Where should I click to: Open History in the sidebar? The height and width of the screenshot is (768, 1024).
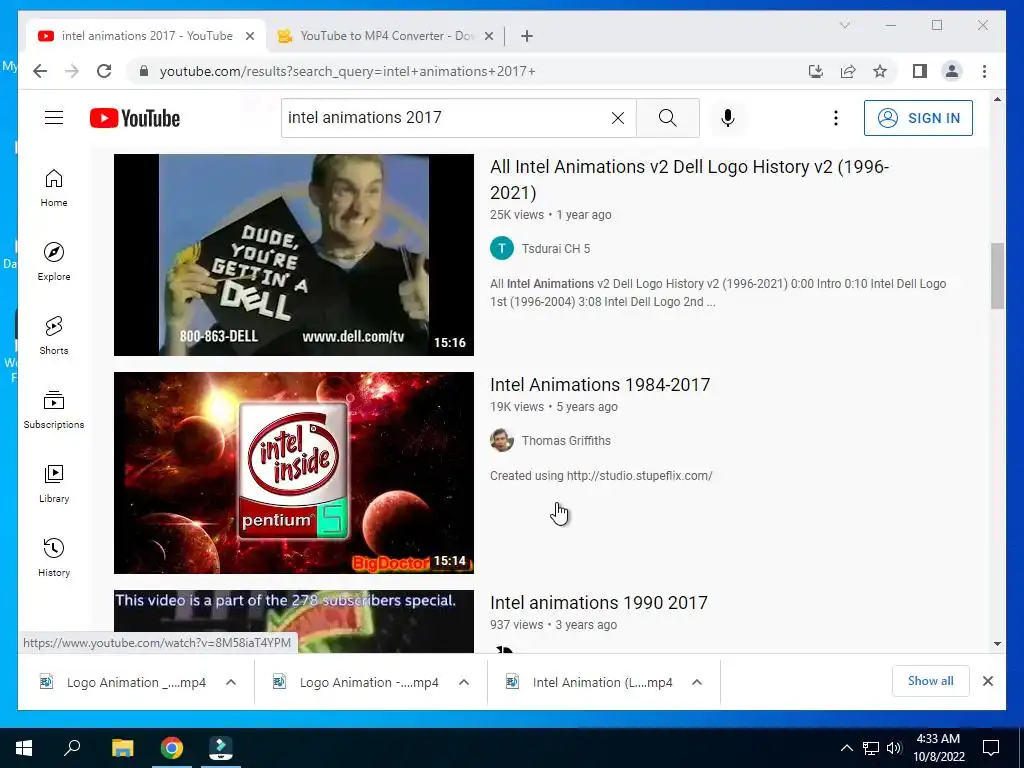(x=54, y=557)
